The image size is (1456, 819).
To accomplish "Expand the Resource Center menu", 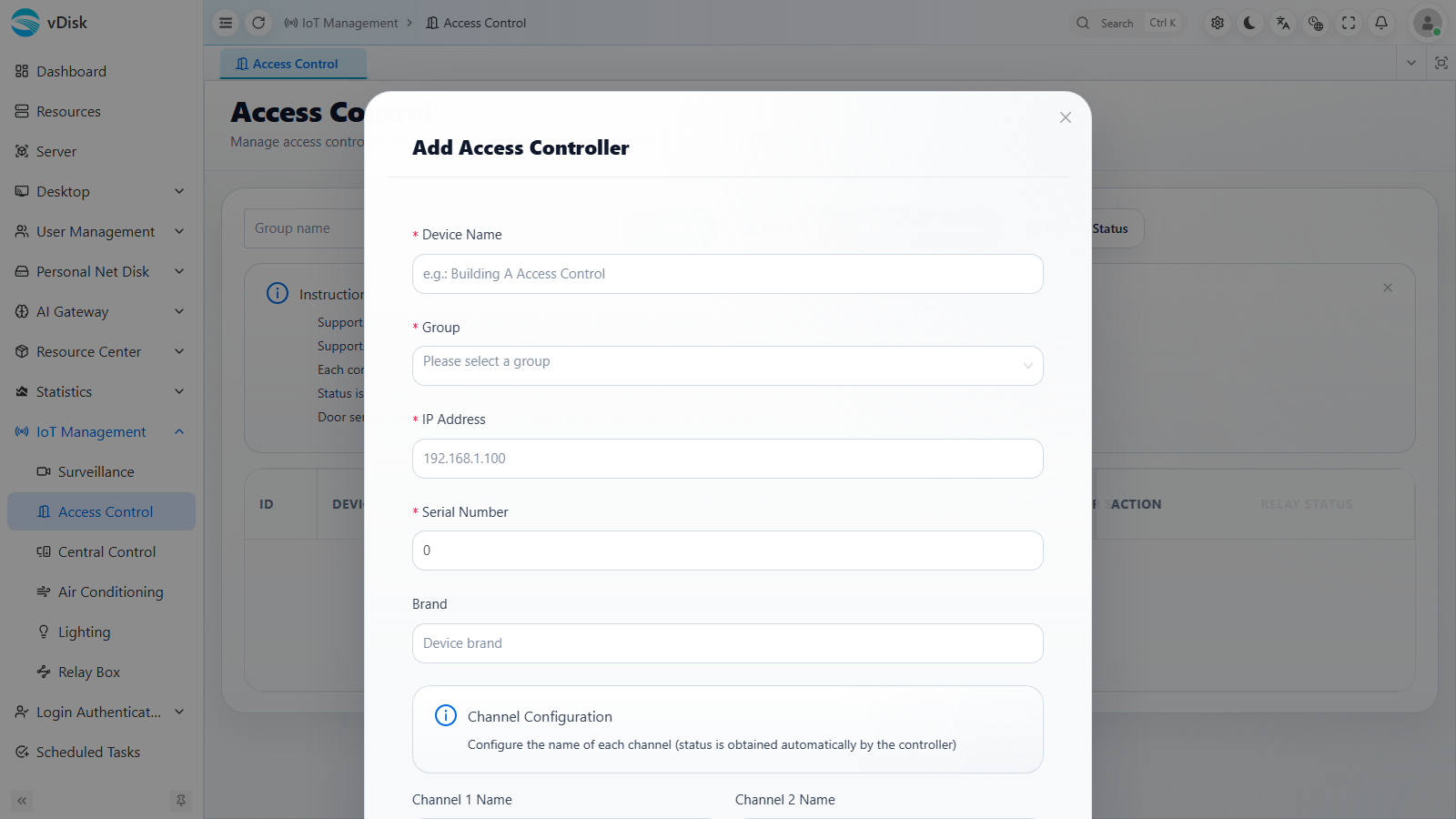I will pos(101,351).
